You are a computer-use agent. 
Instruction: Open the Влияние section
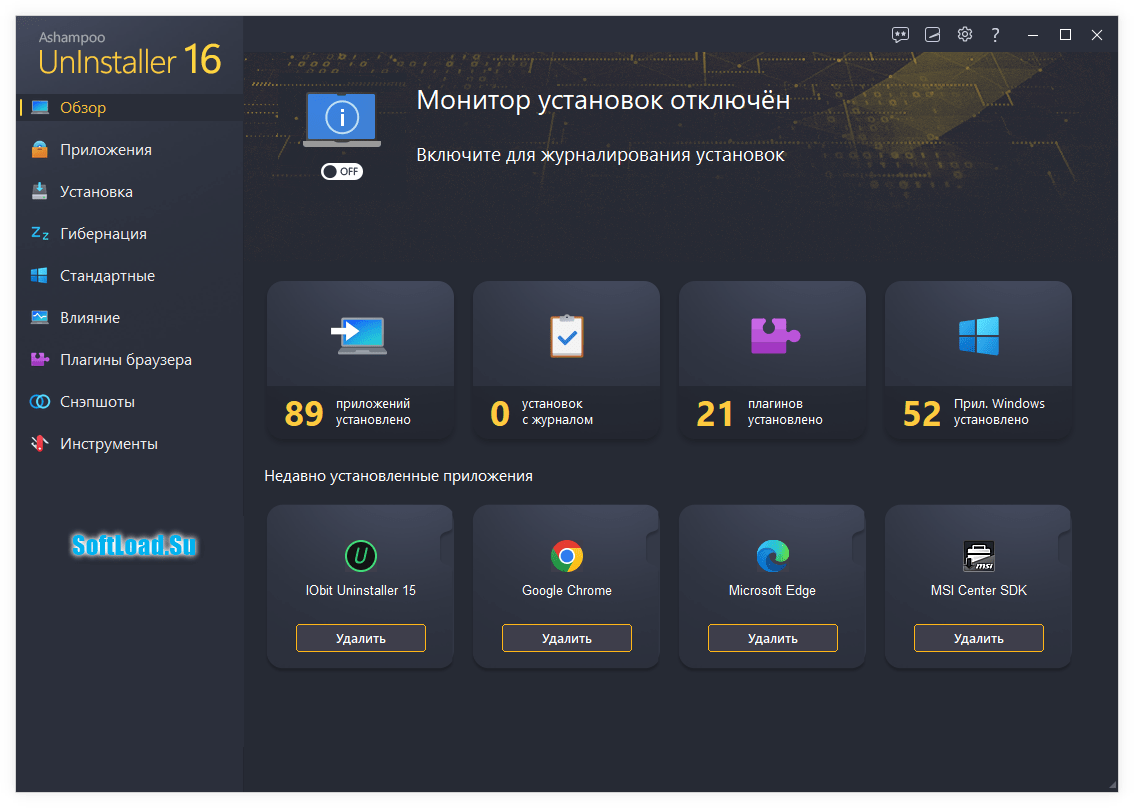[129, 318]
